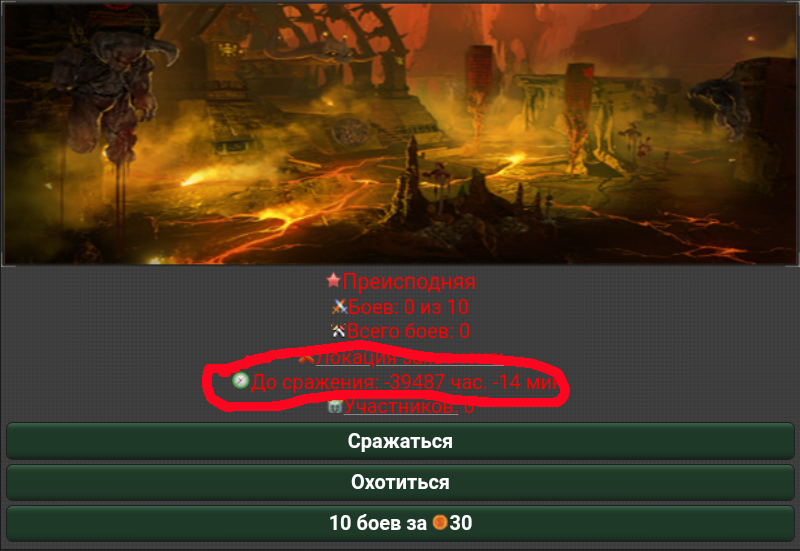Buy 10 fights for 30 coins
This screenshot has width=800, height=551.
pos(400,523)
